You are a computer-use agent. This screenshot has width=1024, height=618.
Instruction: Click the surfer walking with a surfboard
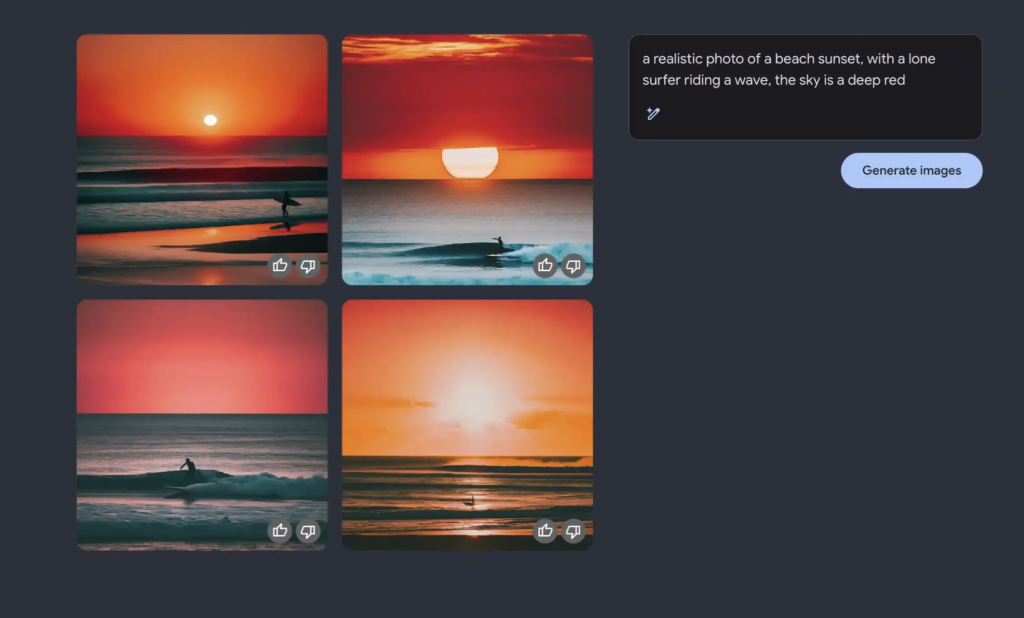(286, 203)
